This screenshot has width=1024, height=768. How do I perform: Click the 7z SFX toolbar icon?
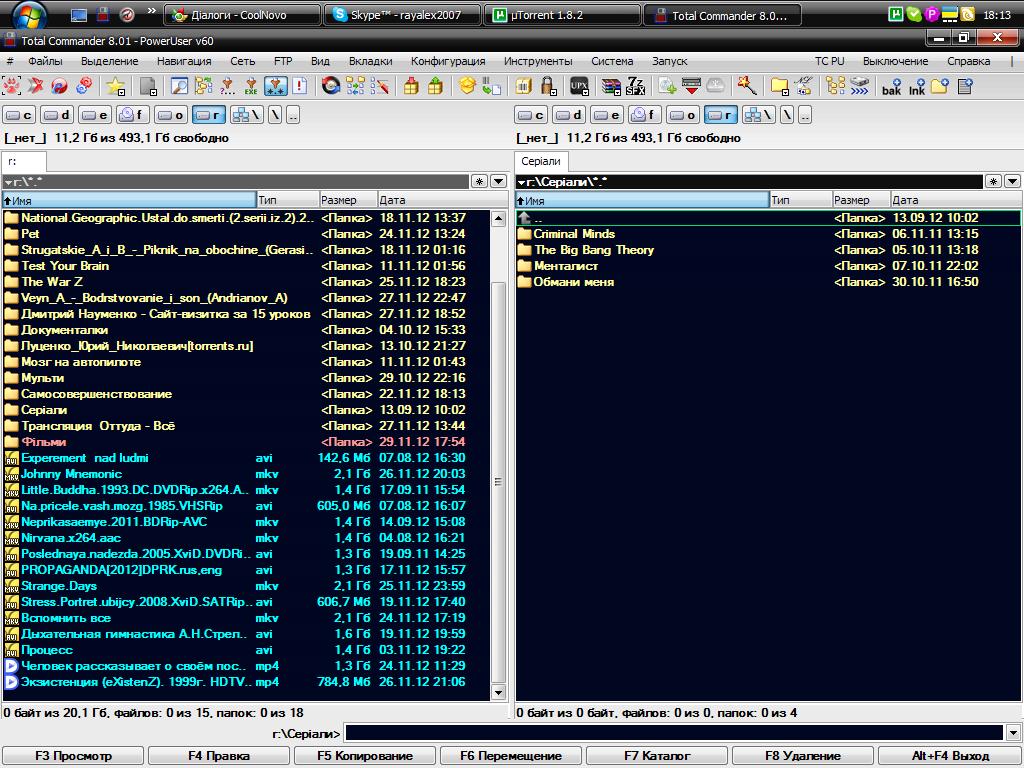click(635, 86)
